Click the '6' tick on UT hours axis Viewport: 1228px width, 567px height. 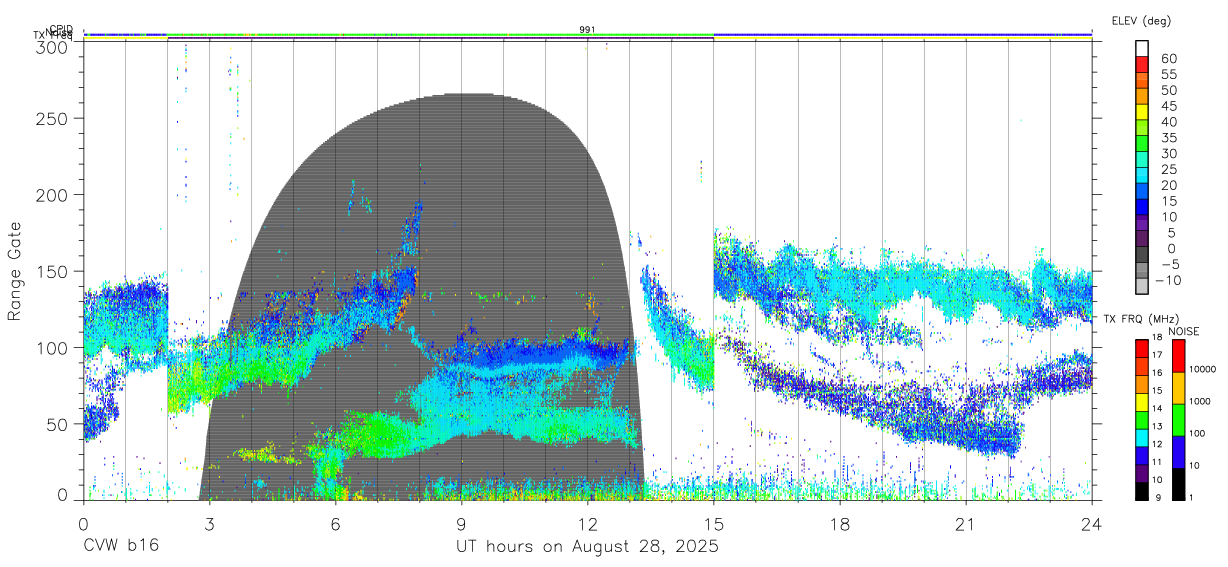coord(335,525)
